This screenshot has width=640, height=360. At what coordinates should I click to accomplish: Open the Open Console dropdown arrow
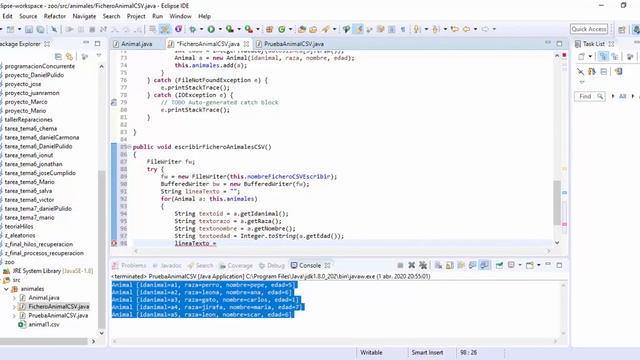pyautogui.click(x=539, y=265)
